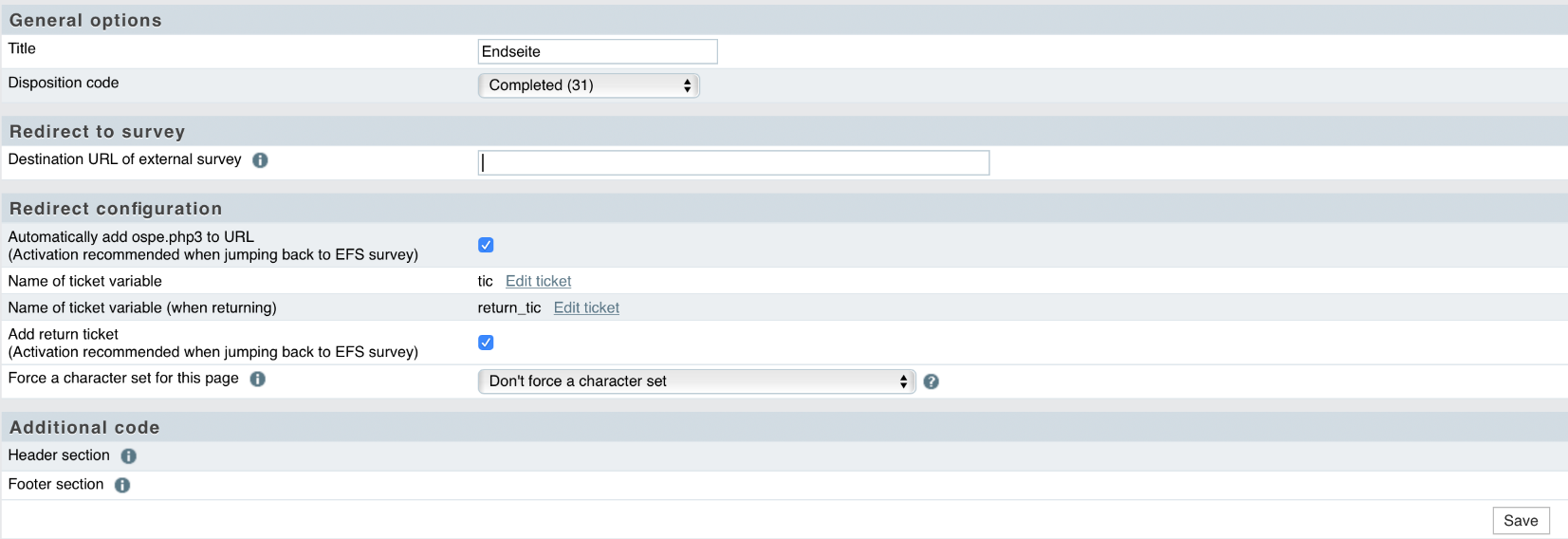This screenshot has width=1568, height=539.
Task: Open the Disposition code dropdown
Action: (589, 85)
